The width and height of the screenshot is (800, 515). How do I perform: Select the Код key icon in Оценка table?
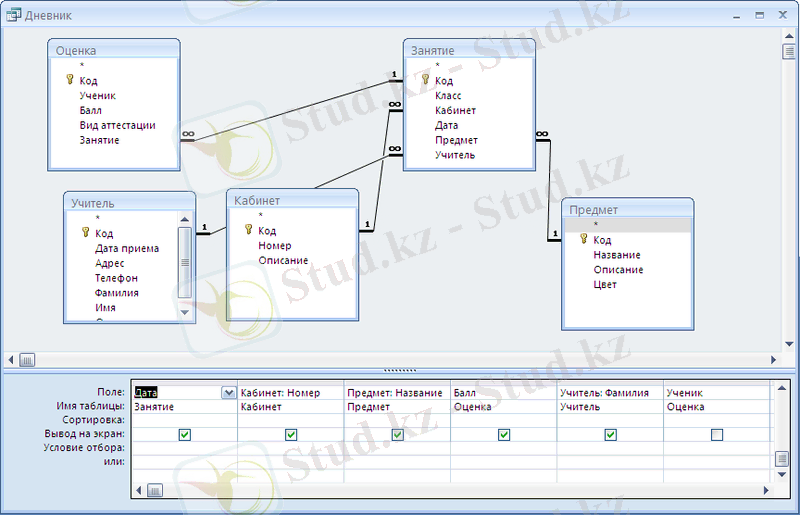point(70,80)
